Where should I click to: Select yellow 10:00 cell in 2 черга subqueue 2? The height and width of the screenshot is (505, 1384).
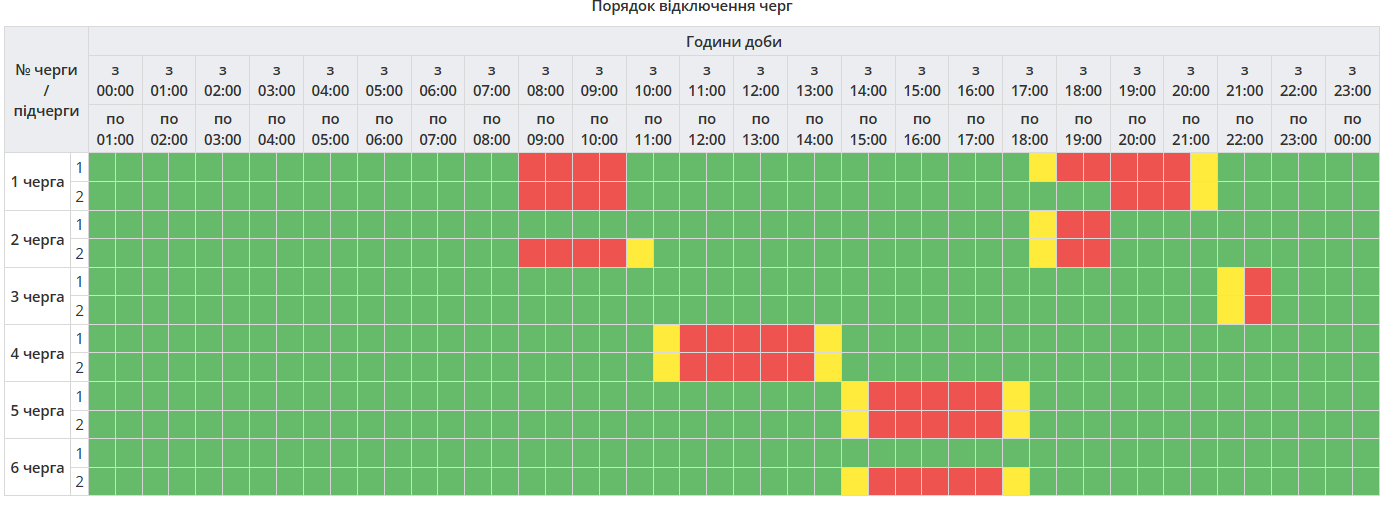click(x=640, y=253)
